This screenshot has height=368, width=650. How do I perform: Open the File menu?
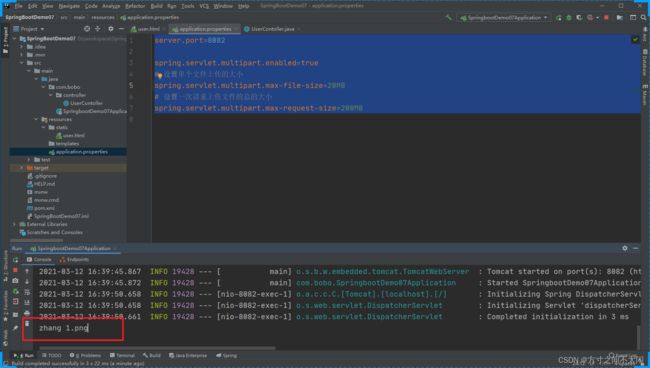(19, 6)
